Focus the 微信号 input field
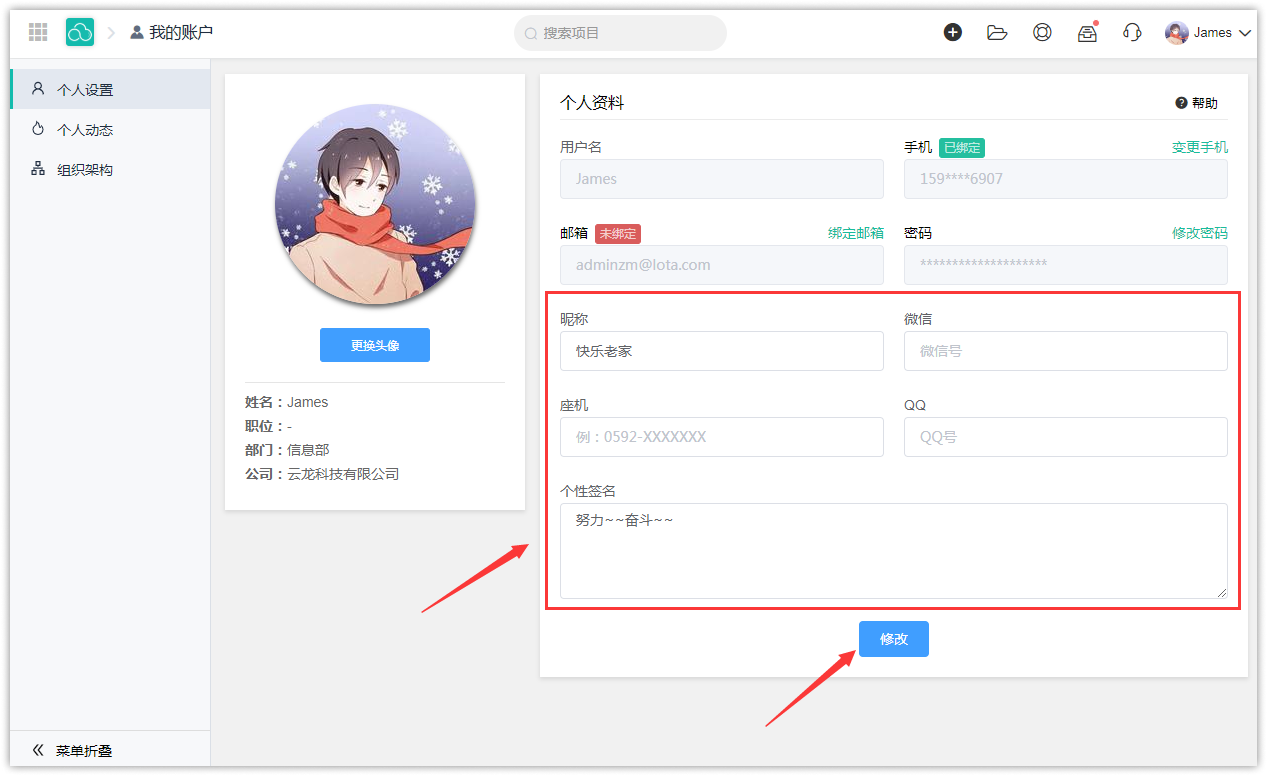 tap(1066, 351)
